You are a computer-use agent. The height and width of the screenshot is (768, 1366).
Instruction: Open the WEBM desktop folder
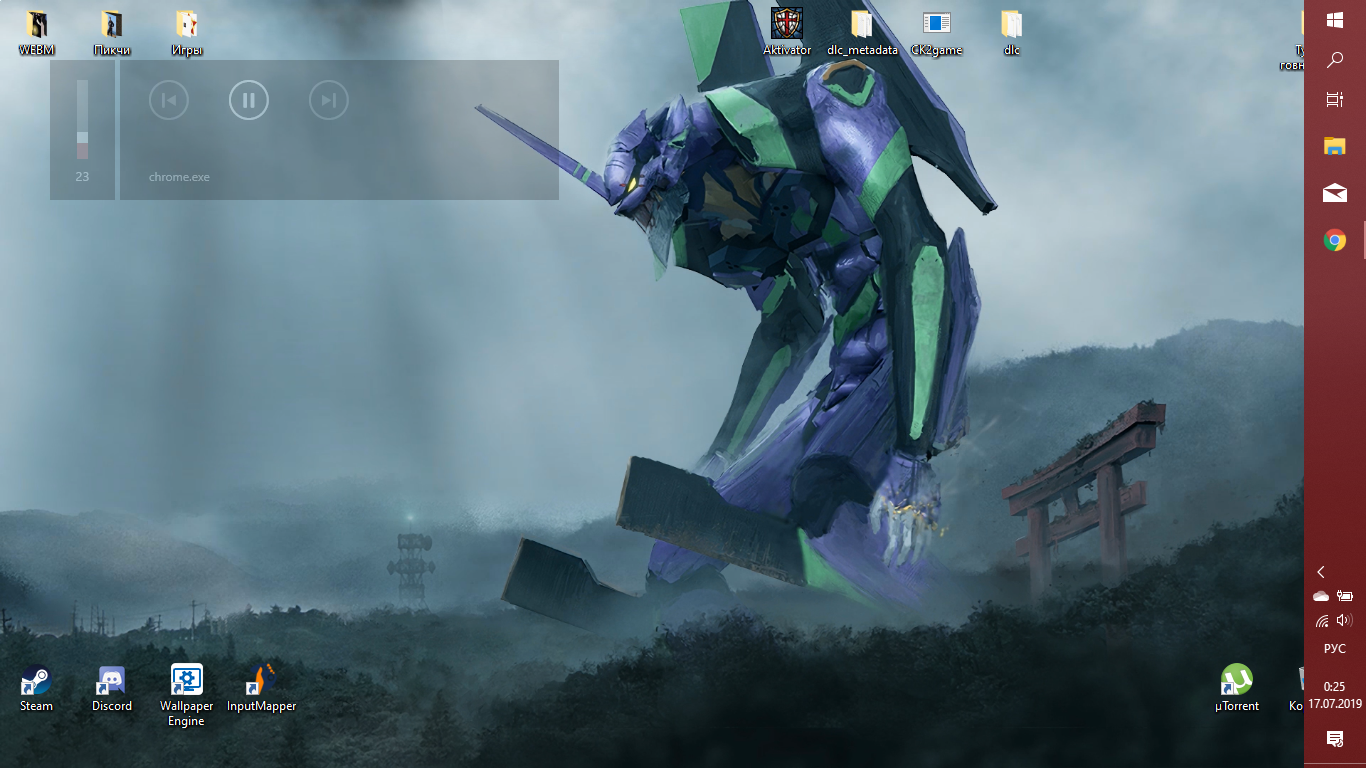pyautogui.click(x=37, y=32)
